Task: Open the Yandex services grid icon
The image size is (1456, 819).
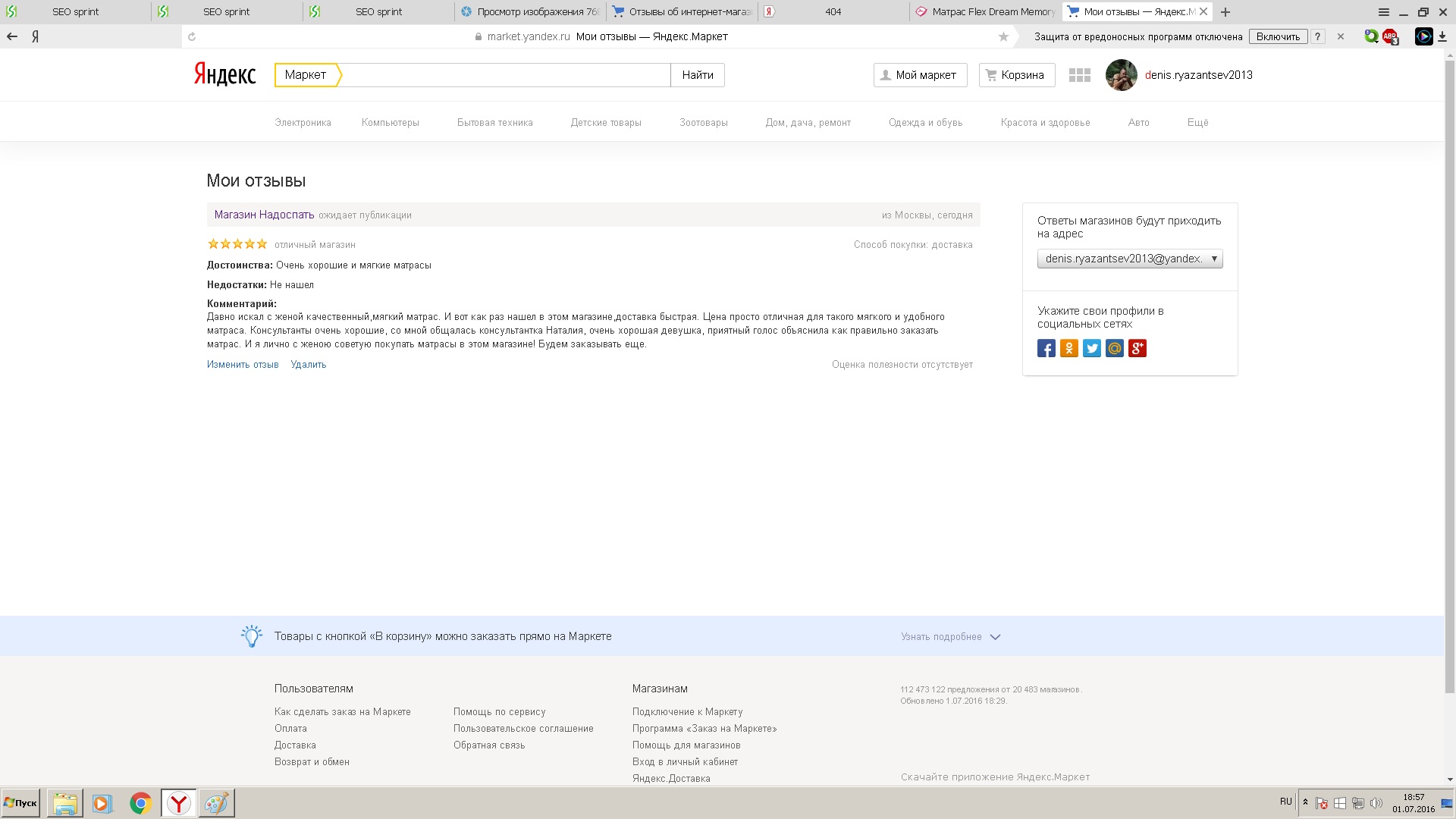Action: pyautogui.click(x=1079, y=75)
